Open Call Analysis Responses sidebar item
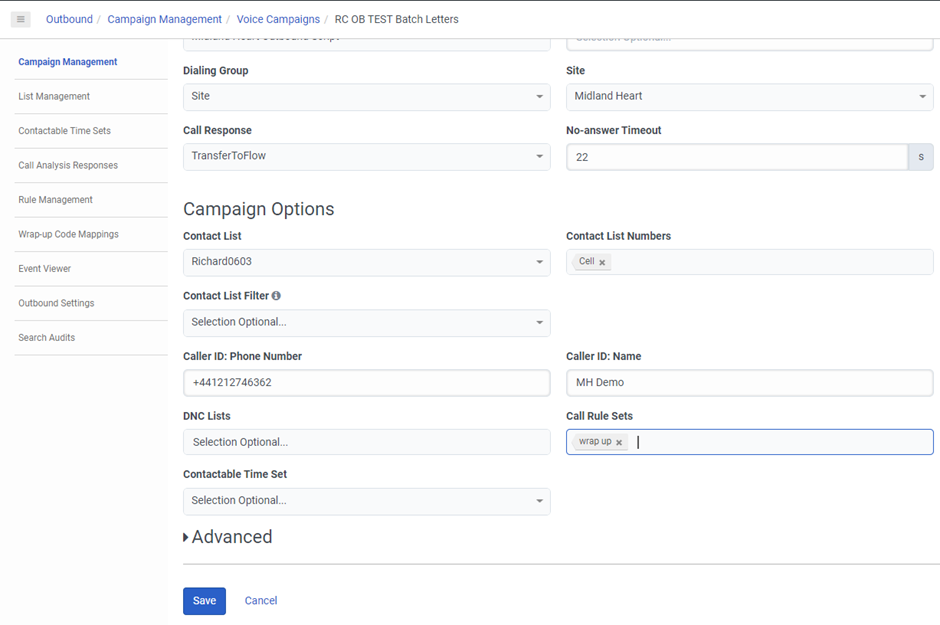The width and height of the screenshot is (940, 625). [68, 166]
